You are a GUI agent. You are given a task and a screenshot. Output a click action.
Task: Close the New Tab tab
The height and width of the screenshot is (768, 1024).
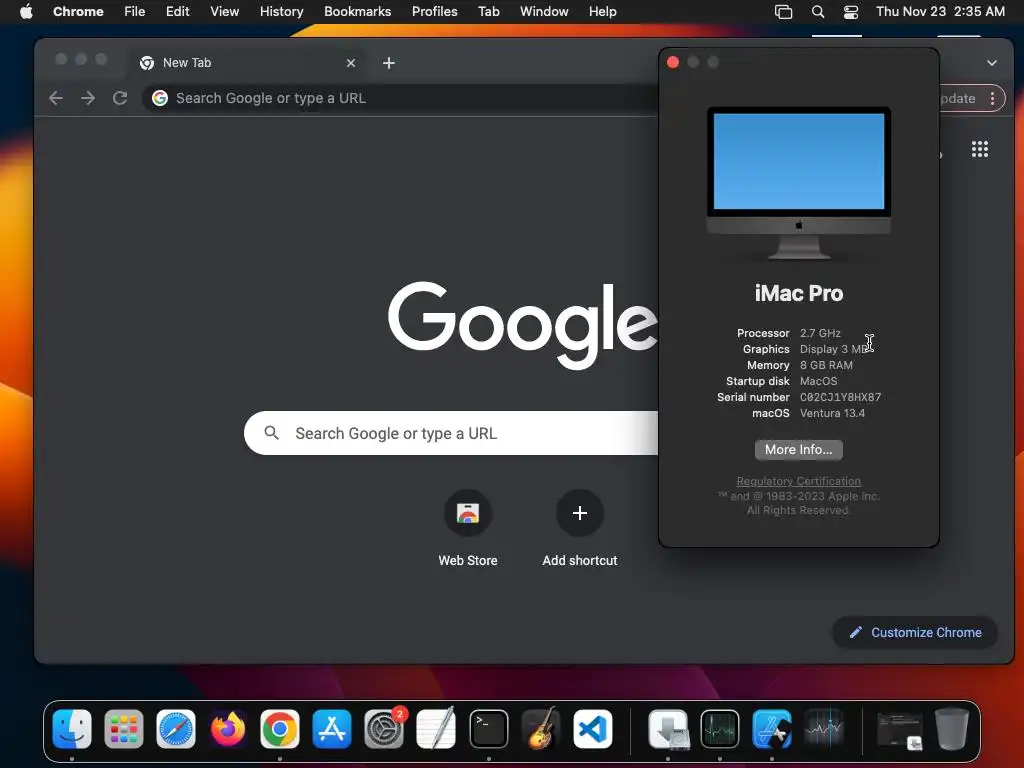click(351, 63)
